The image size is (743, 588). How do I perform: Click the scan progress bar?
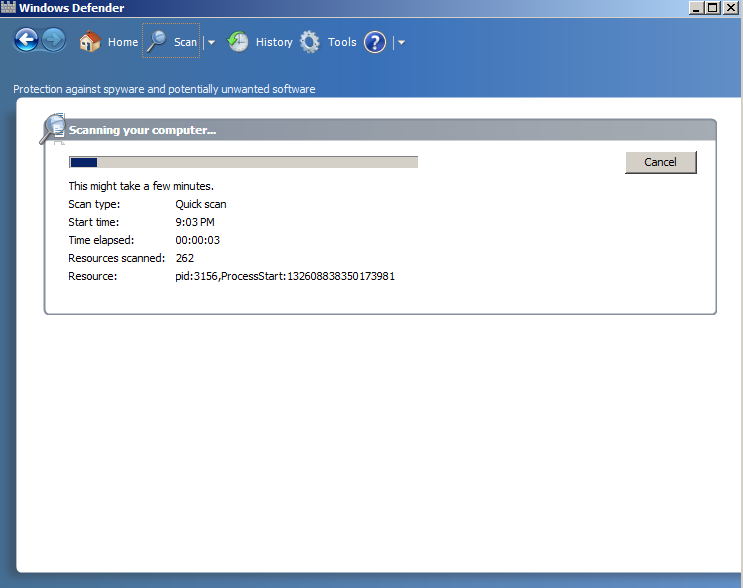243,162
